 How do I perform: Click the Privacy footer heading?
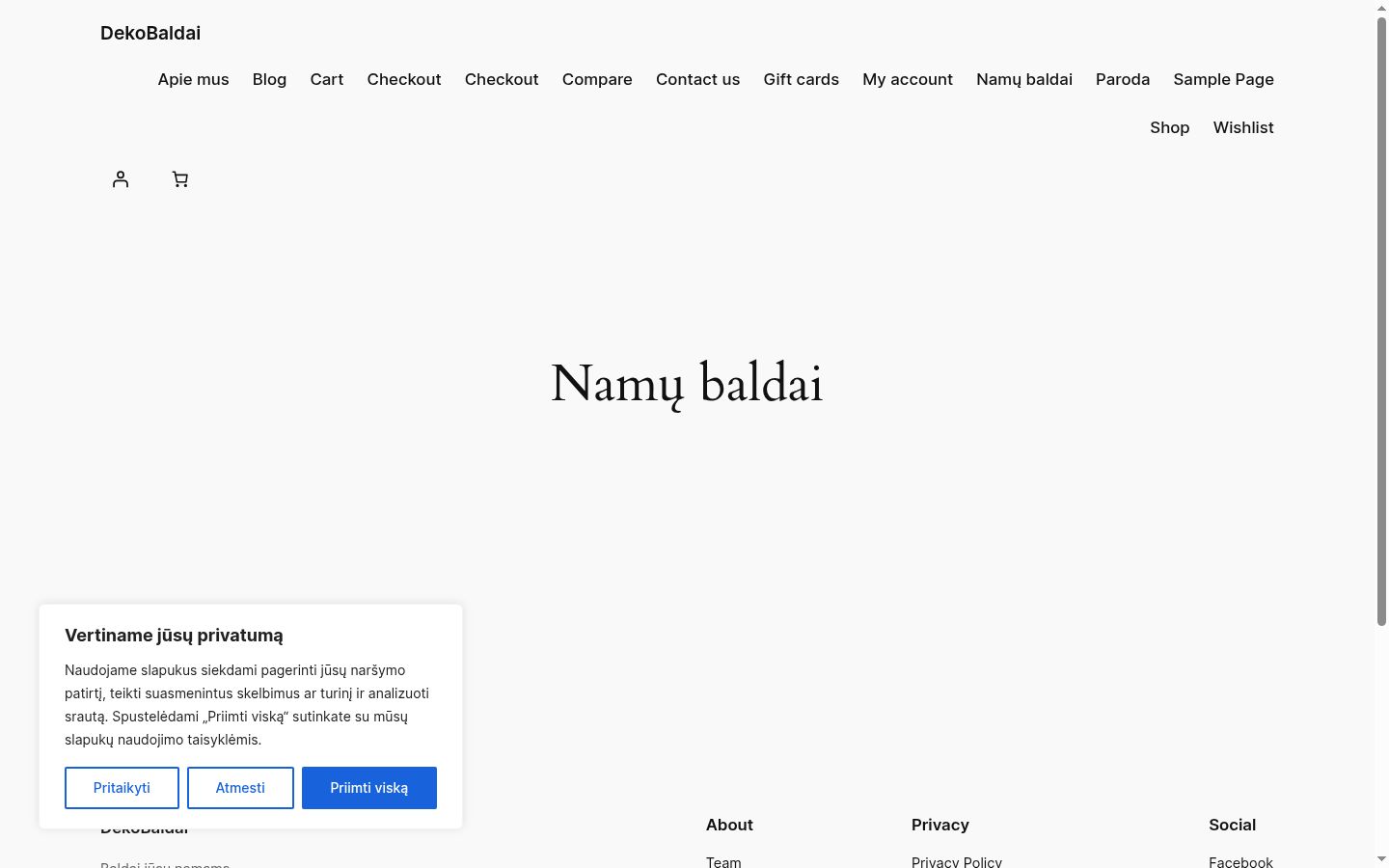940,825
